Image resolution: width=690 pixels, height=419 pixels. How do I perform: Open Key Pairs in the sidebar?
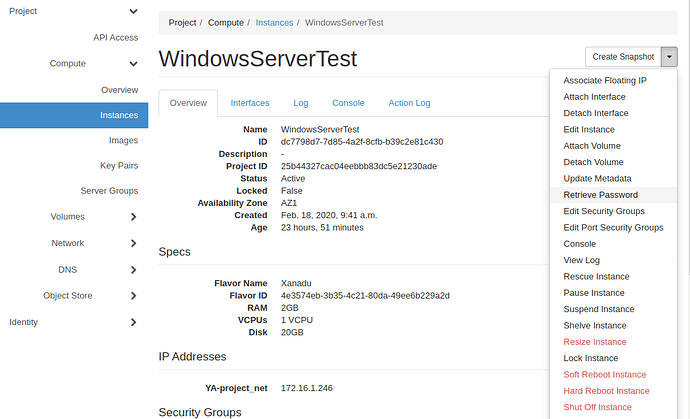pyautogui.click(x=119, y=165)
